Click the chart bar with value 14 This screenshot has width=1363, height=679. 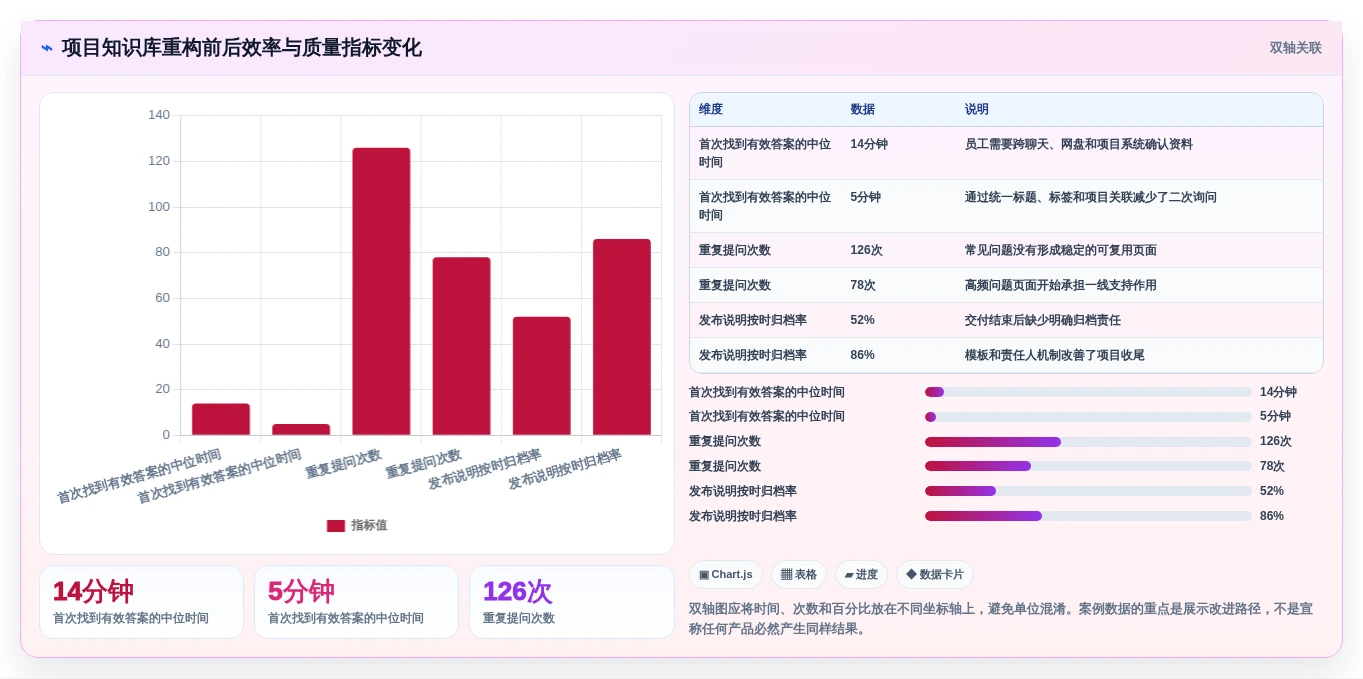pyautogui.click(x=221, y=419)
